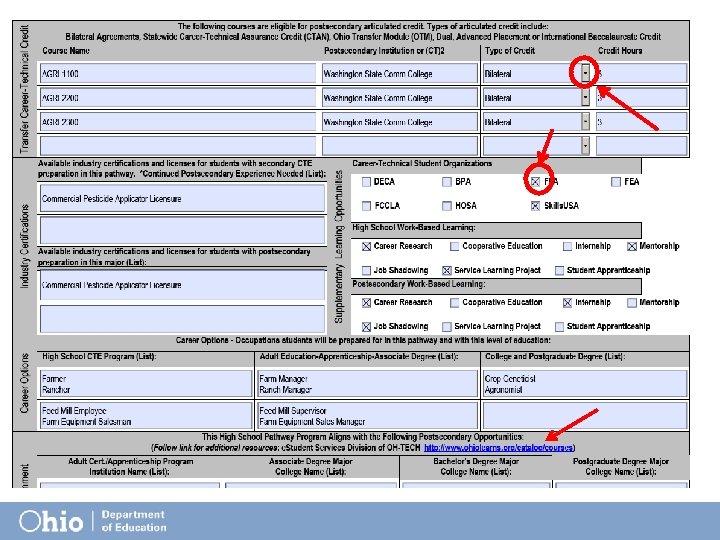This screenshot has width=720, height=540.
Task: Click blank second certification field under postsecondary list
Action: point(182,319)
